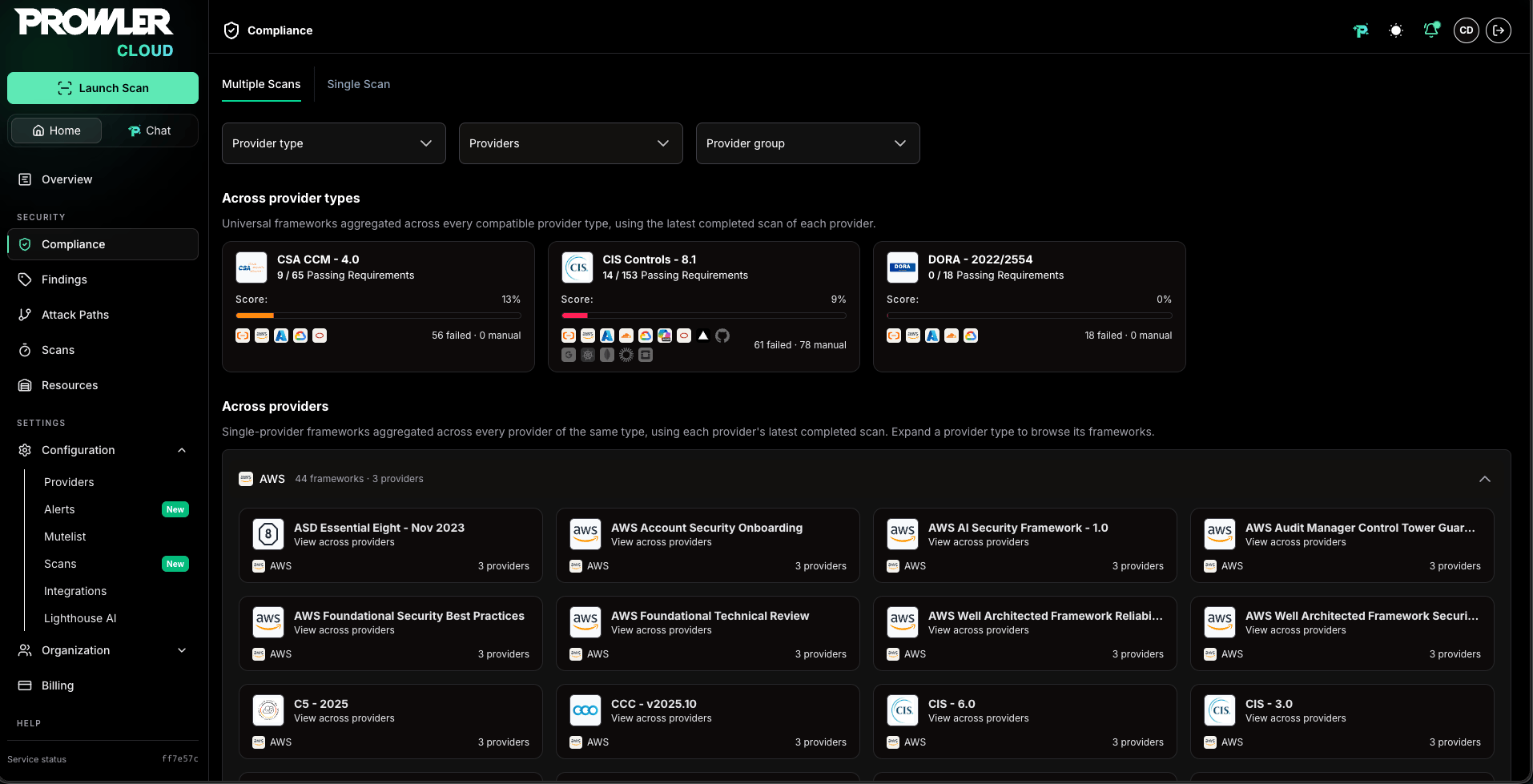This screenshot has height=784, width=1533.
Task: Open Lighthouse AI settings
Action: coord(80,618)
